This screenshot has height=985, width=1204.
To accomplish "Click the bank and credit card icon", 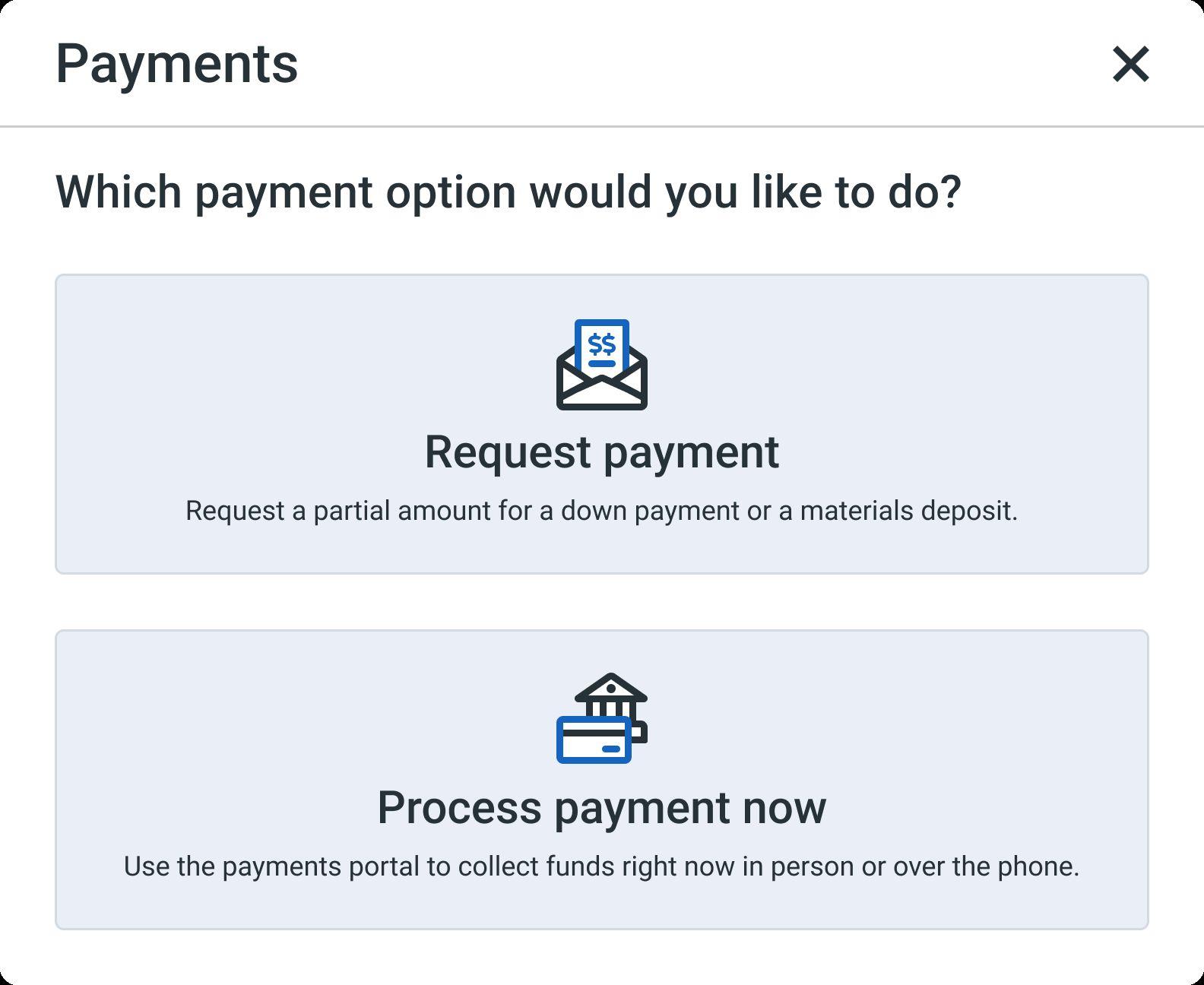I will [601, 718].
